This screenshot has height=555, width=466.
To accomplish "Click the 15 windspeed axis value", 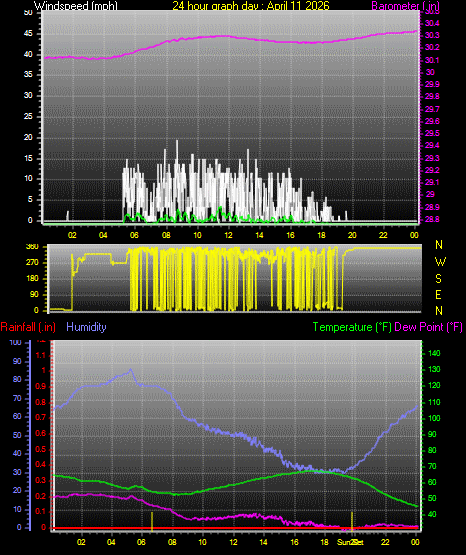I will click(28, 158).
